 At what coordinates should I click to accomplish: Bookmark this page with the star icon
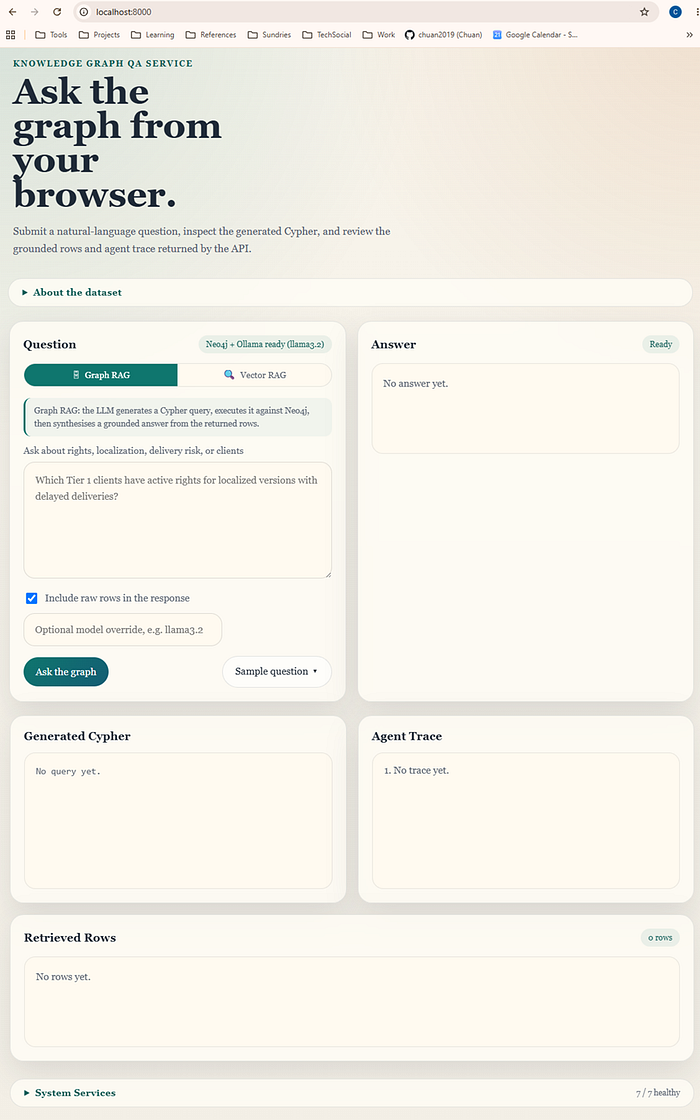tap(644, 12)
